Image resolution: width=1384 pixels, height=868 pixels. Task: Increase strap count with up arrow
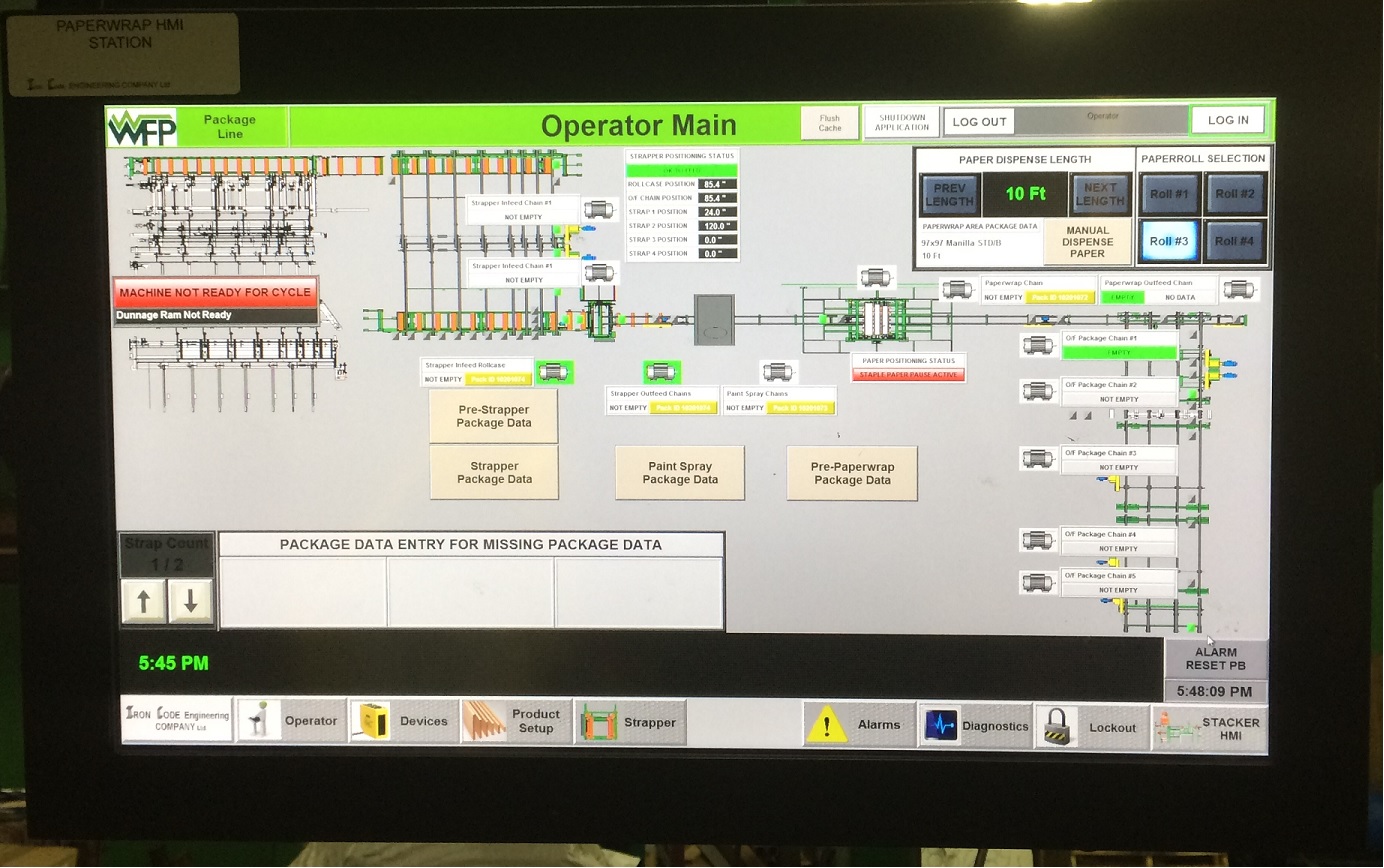[x=144, y=602]
